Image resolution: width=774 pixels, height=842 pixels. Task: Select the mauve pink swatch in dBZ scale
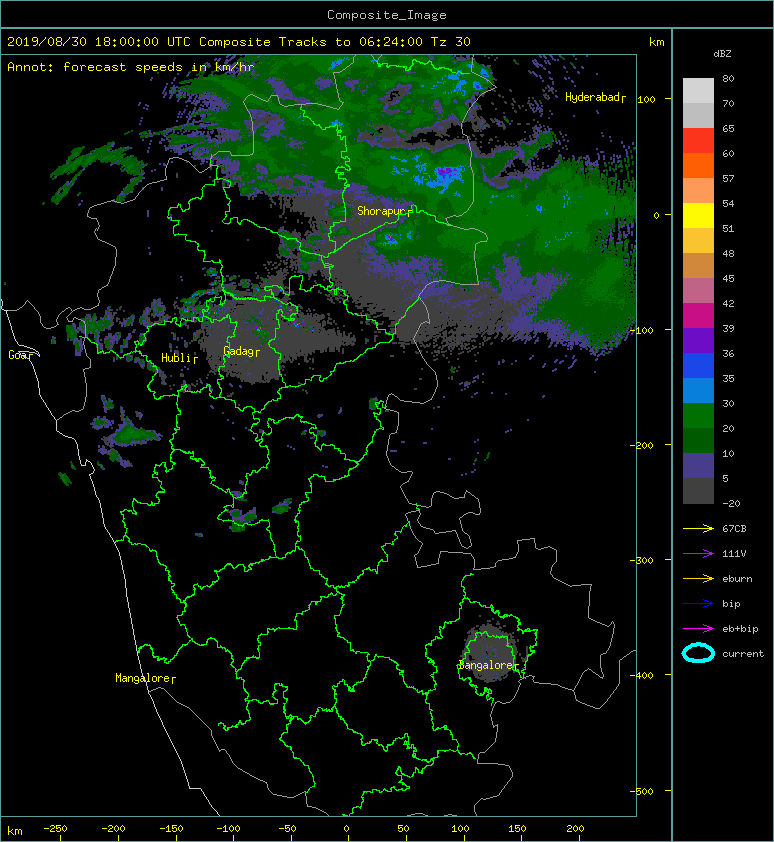point(698,291)
